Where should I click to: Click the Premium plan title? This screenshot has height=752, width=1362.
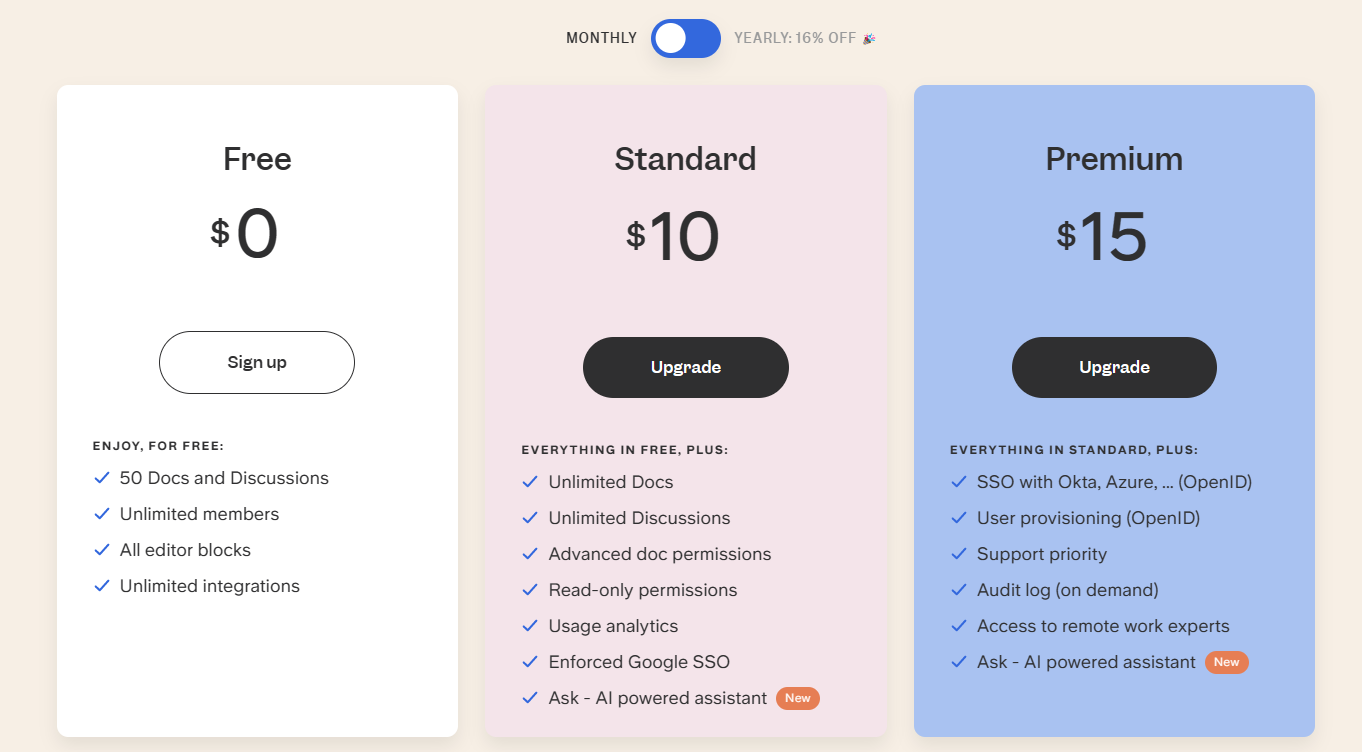coord(1114,159)
